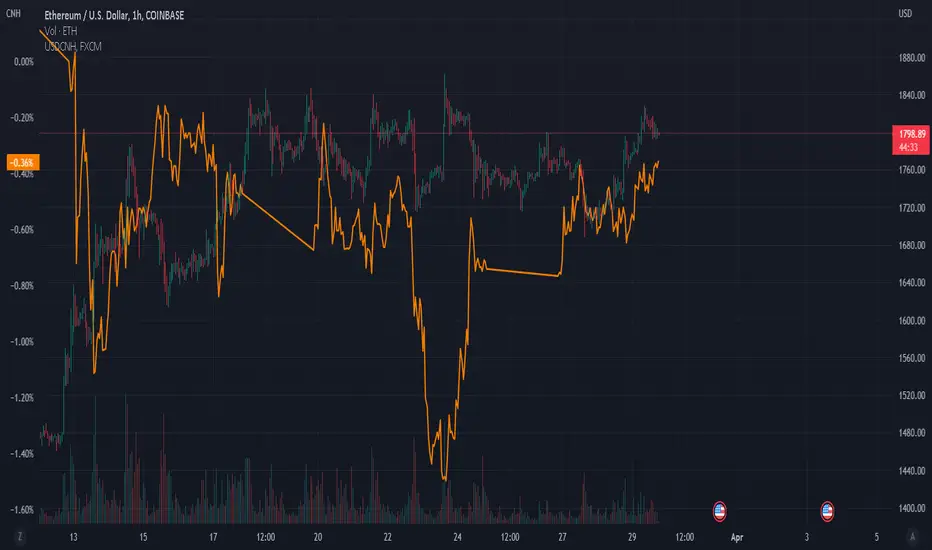Click the date label 17 on the time axis
The height and width of the screenshot is (550, 932).
(x=213, y=537)
